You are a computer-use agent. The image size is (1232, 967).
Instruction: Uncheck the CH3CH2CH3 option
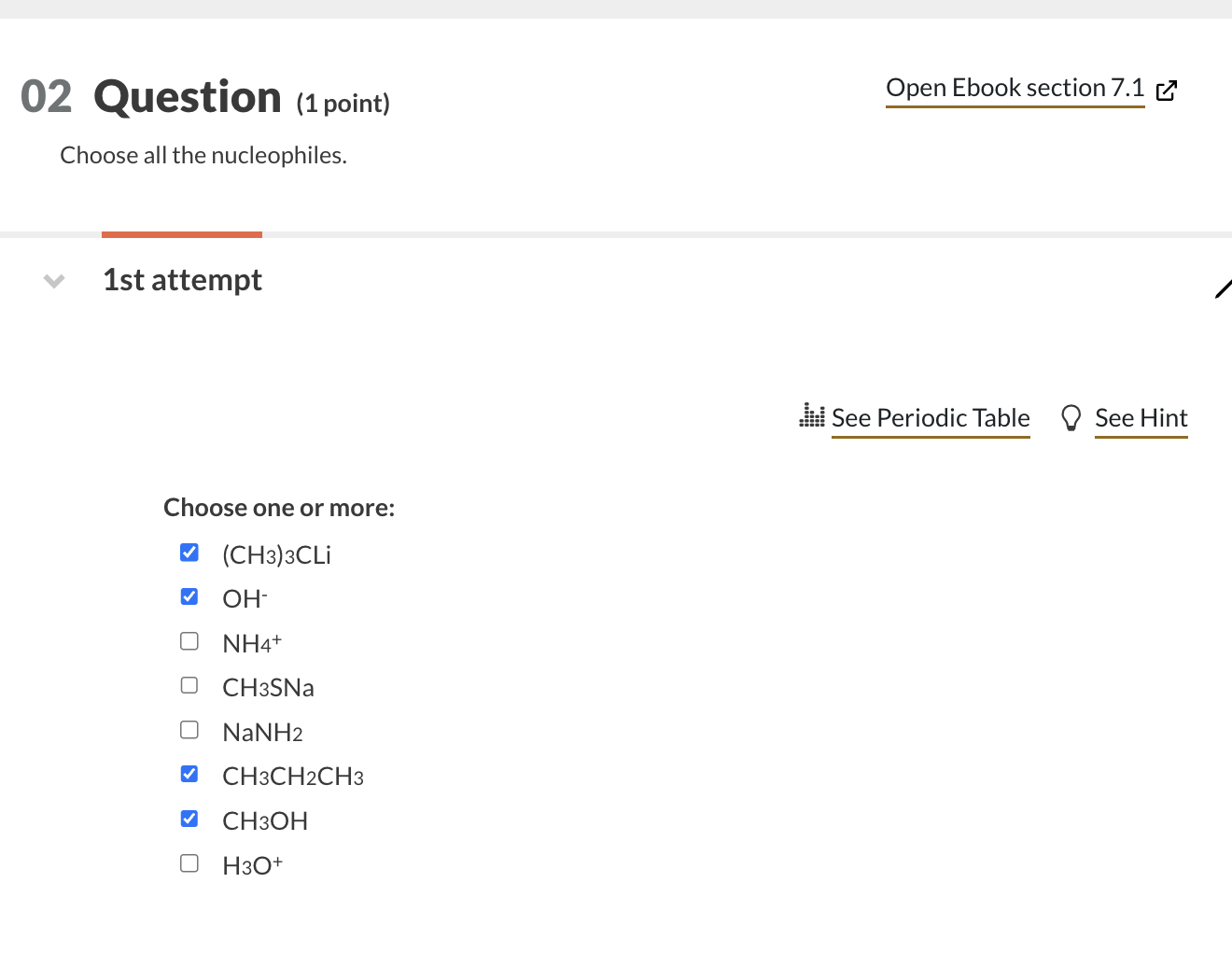(189, 773)
